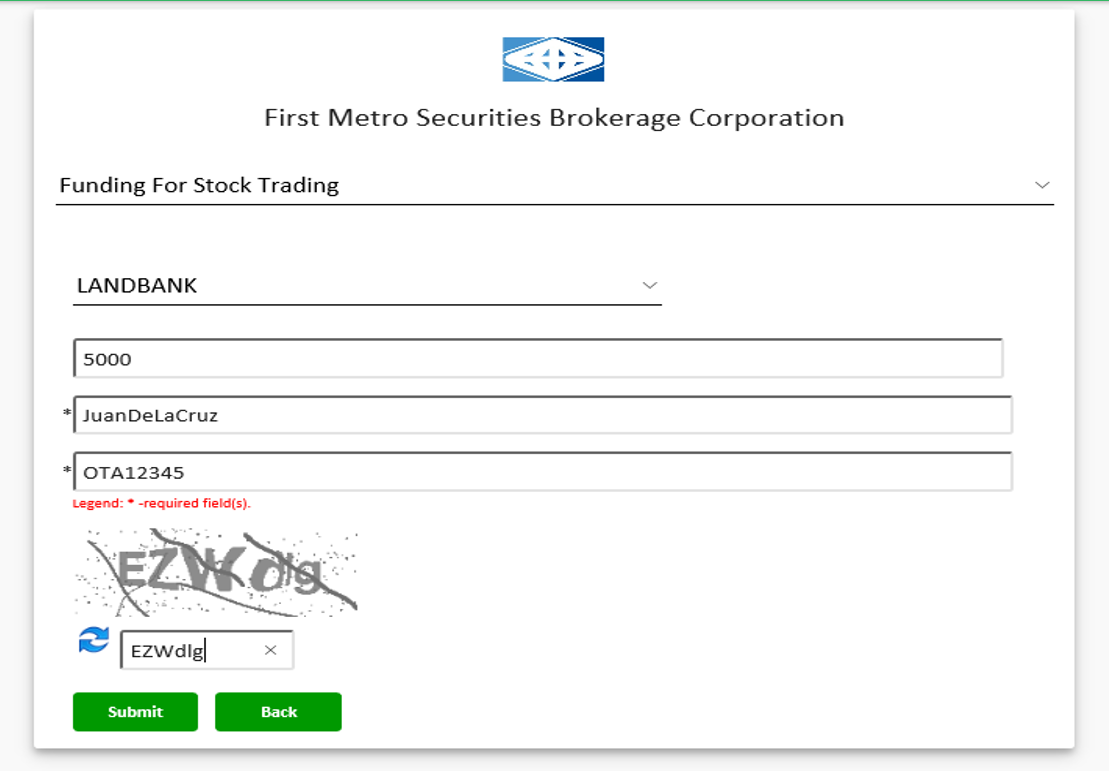Viewport: 1109px width, 771px height.
Task: Click the asterisk beside the OTA12345 field
Action: [67, 470]
